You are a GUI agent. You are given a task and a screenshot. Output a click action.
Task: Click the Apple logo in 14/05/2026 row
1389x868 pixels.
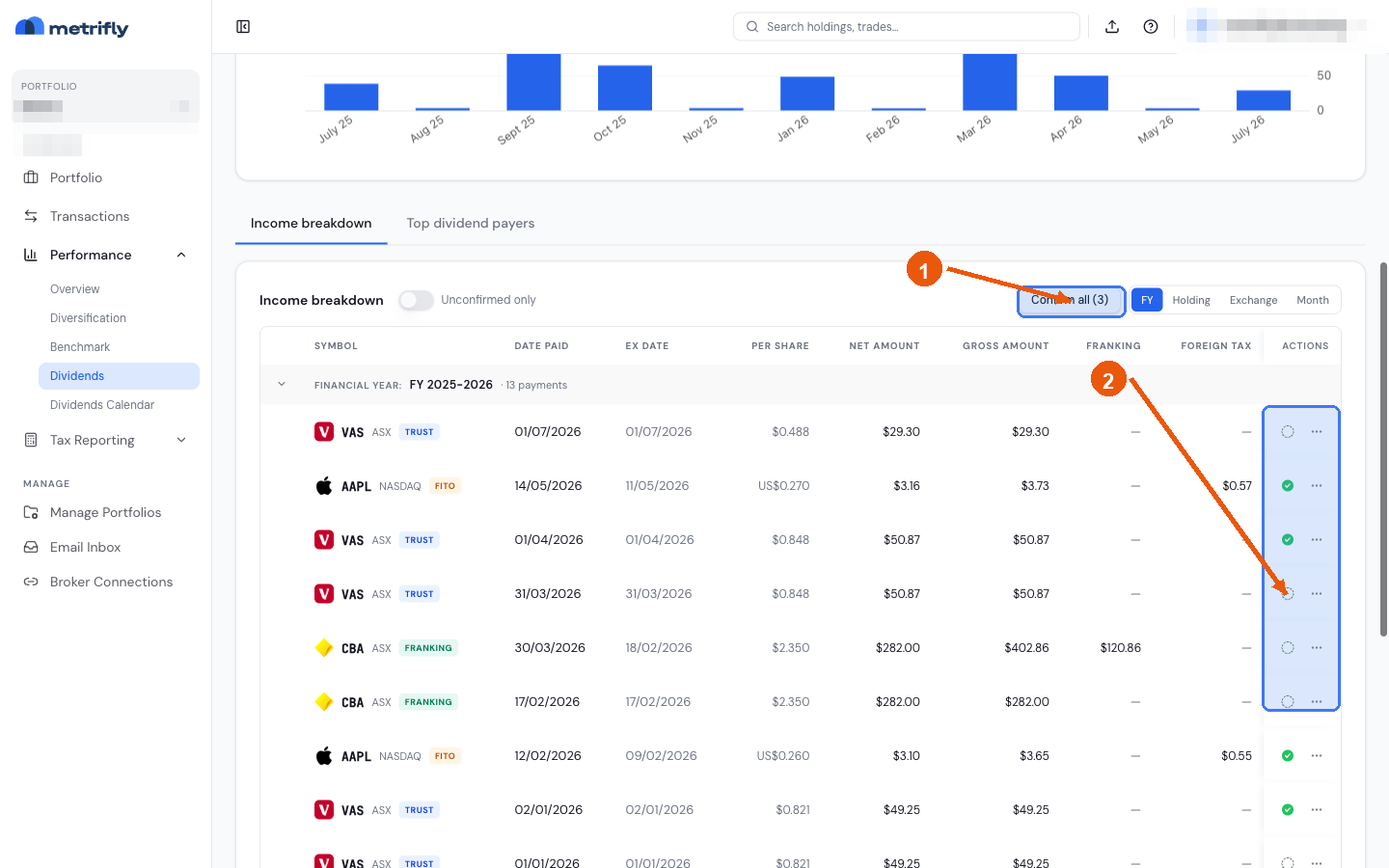pos(324,486)
